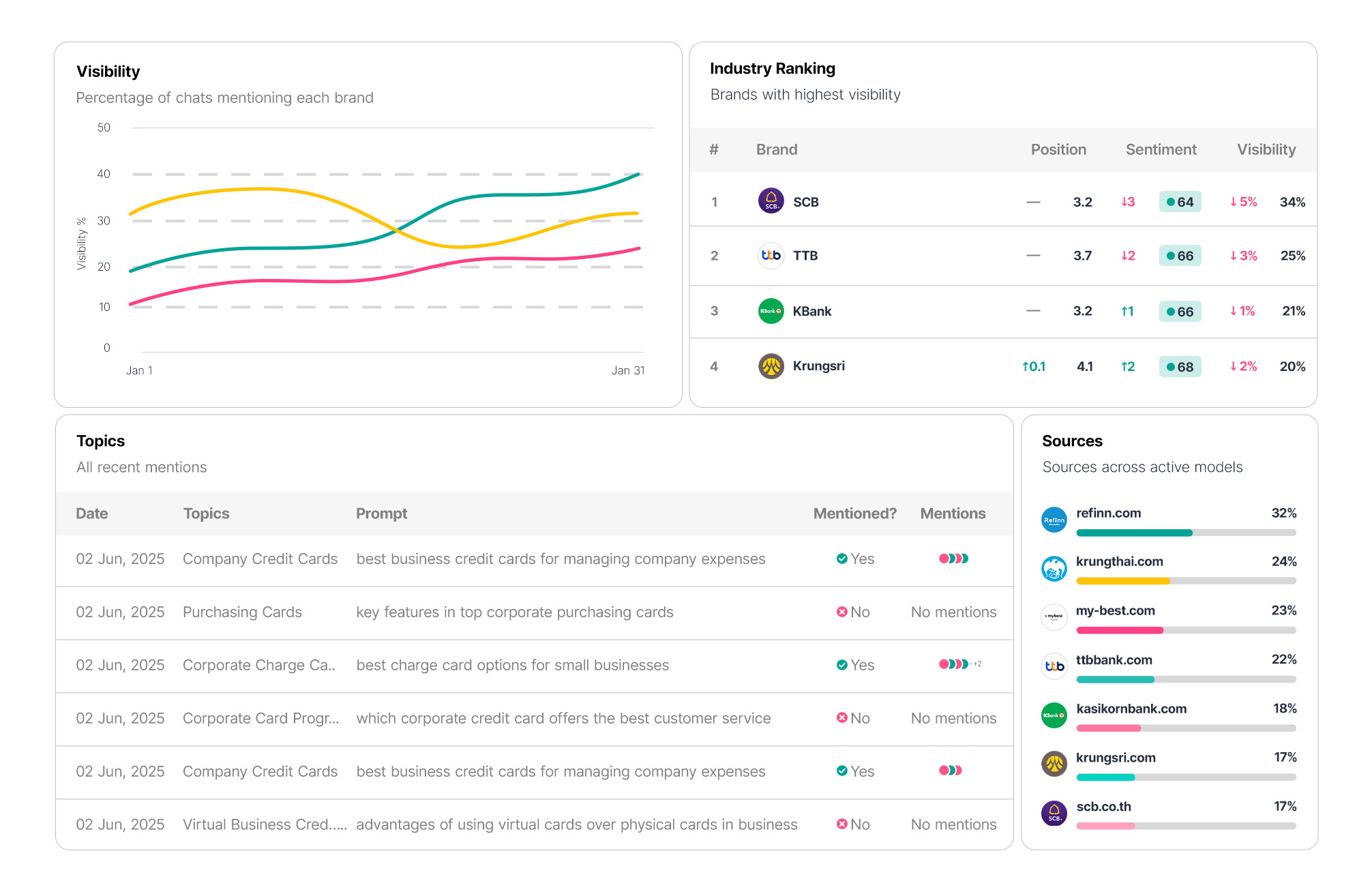The image size is (1372, 892).
Task: Open the scb.co.th source logo
Action: click(x=1054, y=813)
